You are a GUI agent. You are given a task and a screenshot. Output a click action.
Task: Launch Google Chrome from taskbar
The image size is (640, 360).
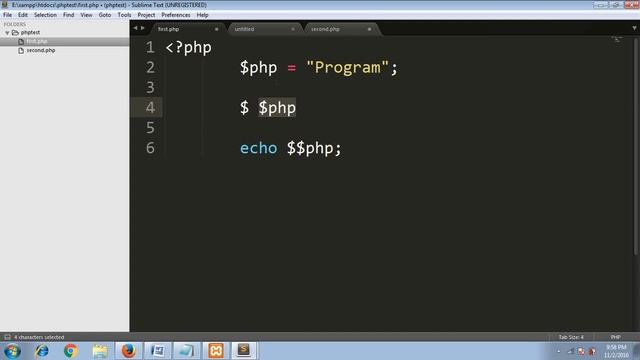pyautogui.click(x=70, y=351)
